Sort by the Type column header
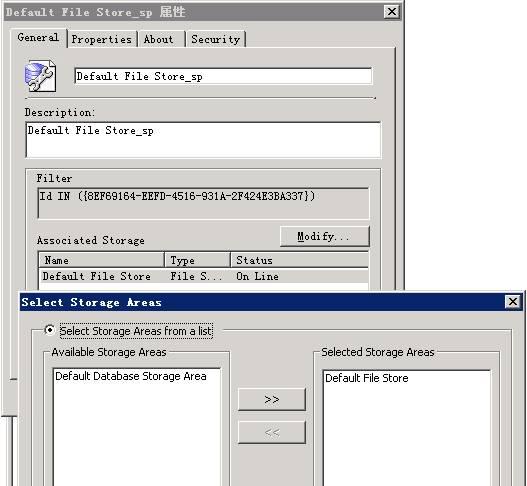This screenshot has width=527, height=486. click(x=198, y=260)
